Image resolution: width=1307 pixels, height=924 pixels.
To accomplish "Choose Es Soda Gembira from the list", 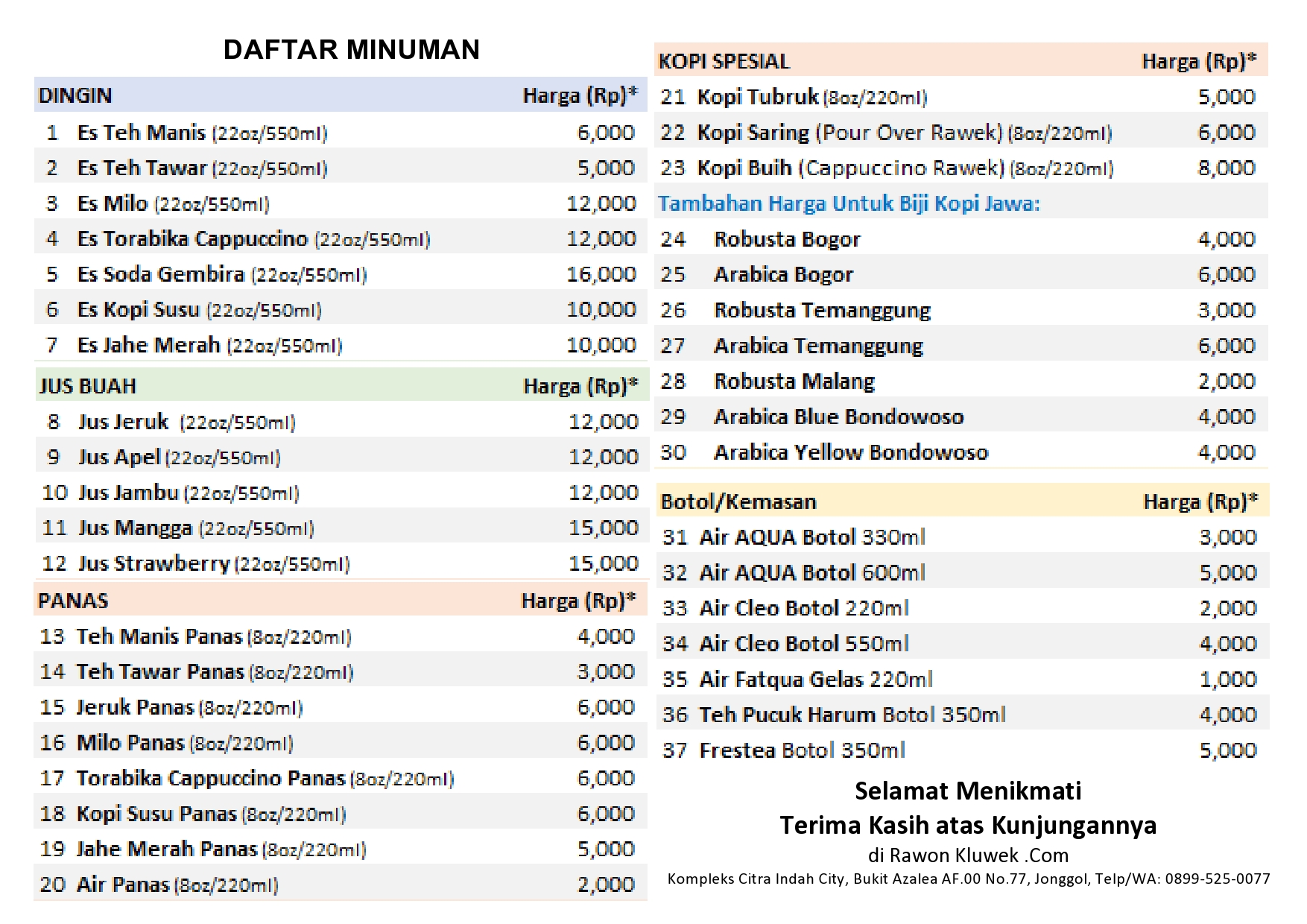I will [x=161, y=274].
